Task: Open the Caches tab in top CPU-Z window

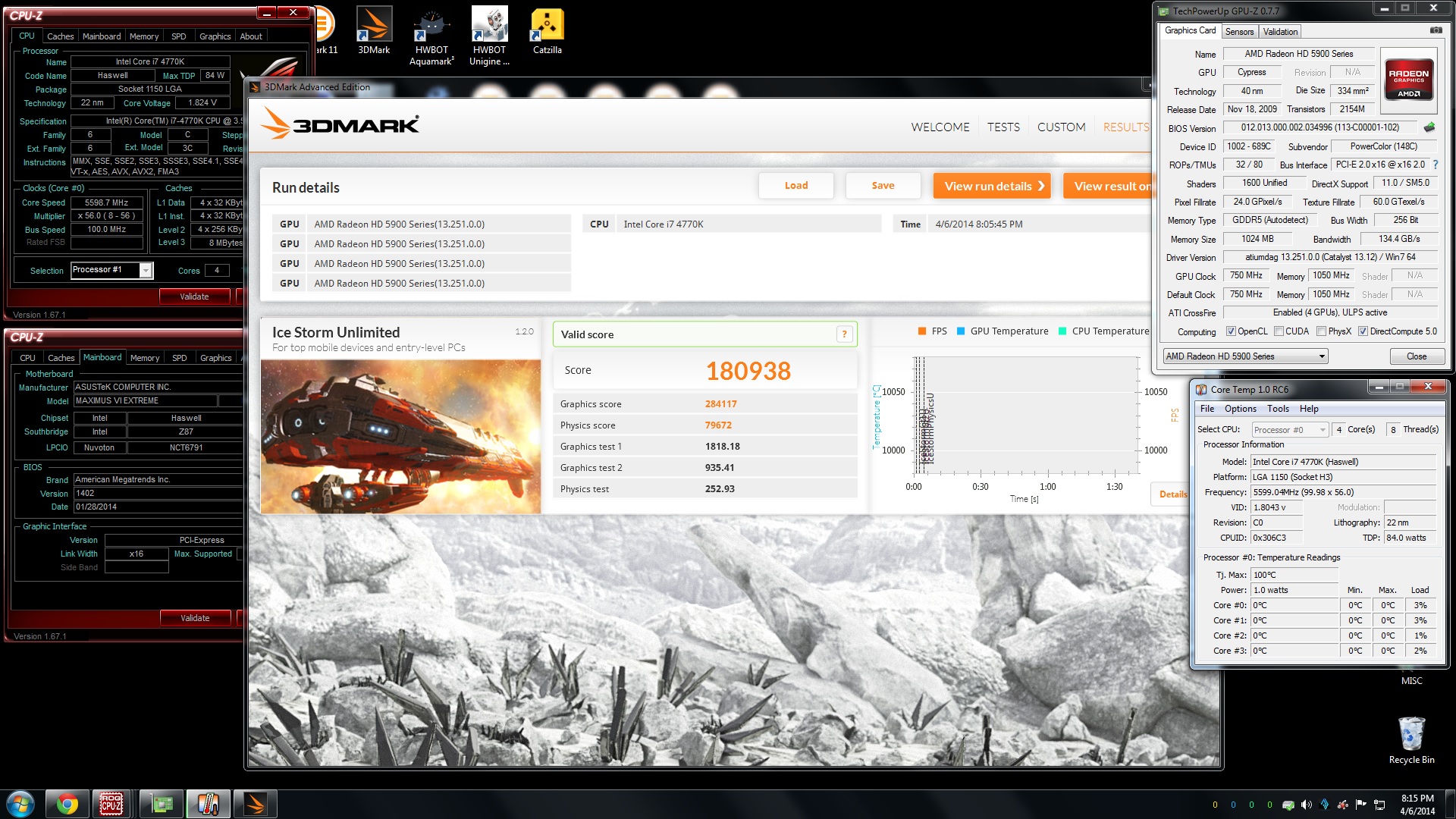Action: pos(60,36)
